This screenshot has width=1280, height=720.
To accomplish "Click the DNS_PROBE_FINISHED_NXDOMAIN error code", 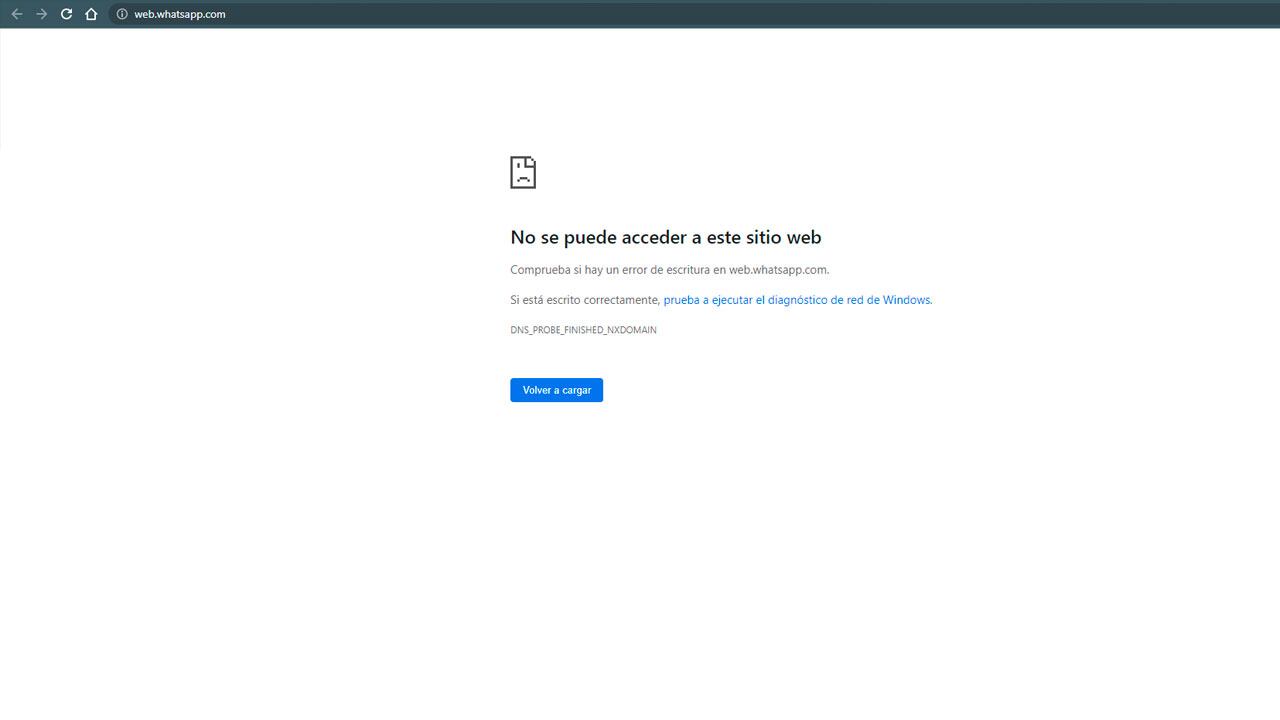I will pos(583,329).
